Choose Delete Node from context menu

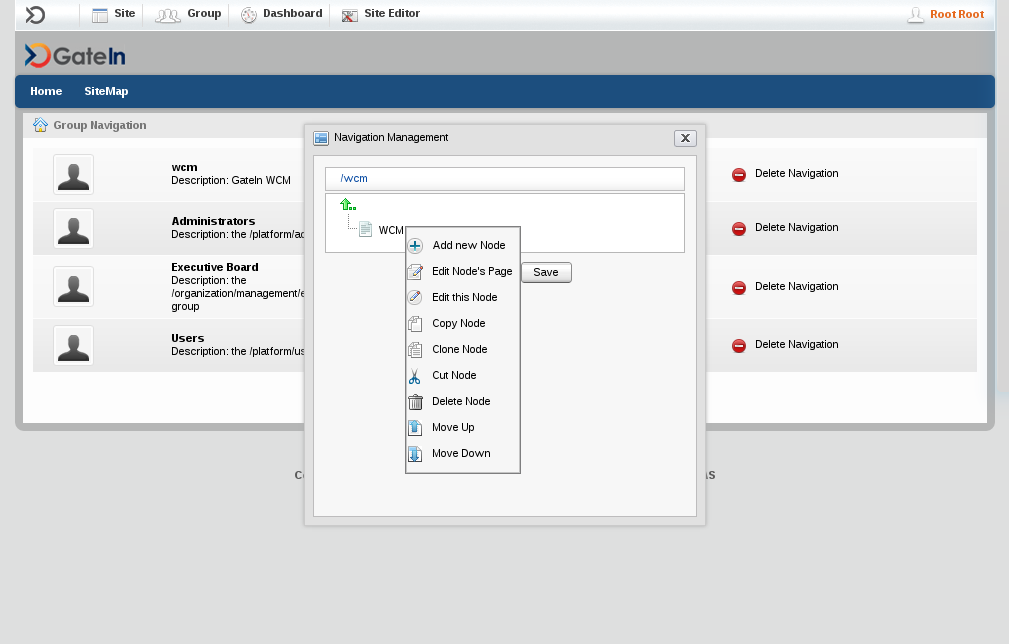(x=461, y=401)
